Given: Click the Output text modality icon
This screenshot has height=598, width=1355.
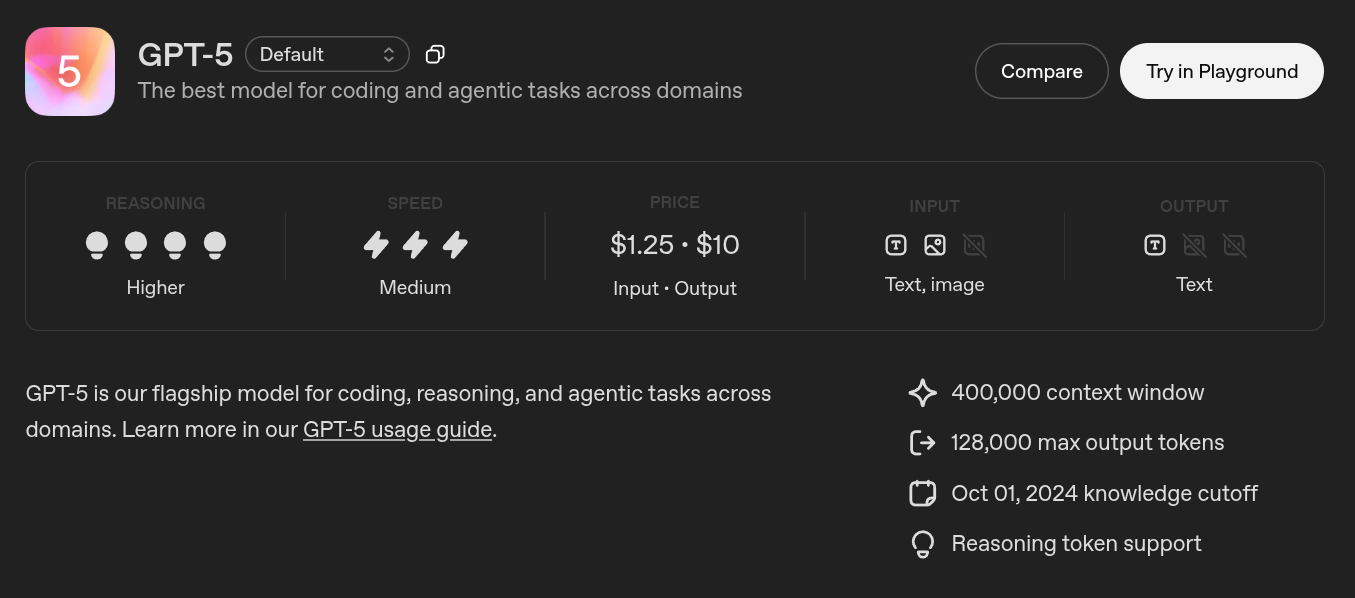Looking at the screenshot, I should tap(1155, 244).
